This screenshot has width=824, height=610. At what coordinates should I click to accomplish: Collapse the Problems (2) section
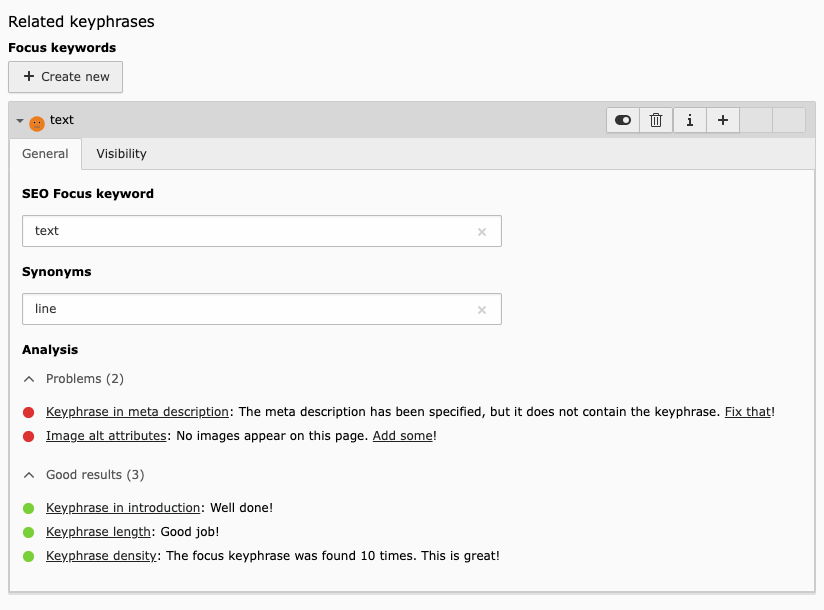pyautogui.click(x=29, y=379)
